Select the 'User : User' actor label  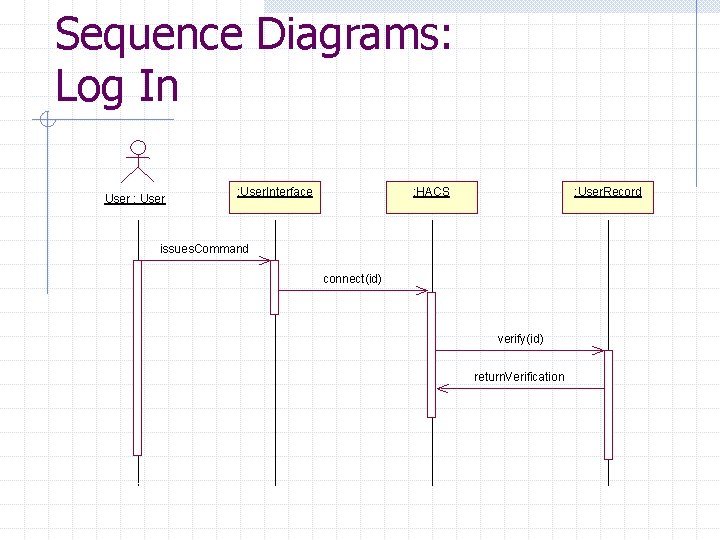[x=135, y=199]
